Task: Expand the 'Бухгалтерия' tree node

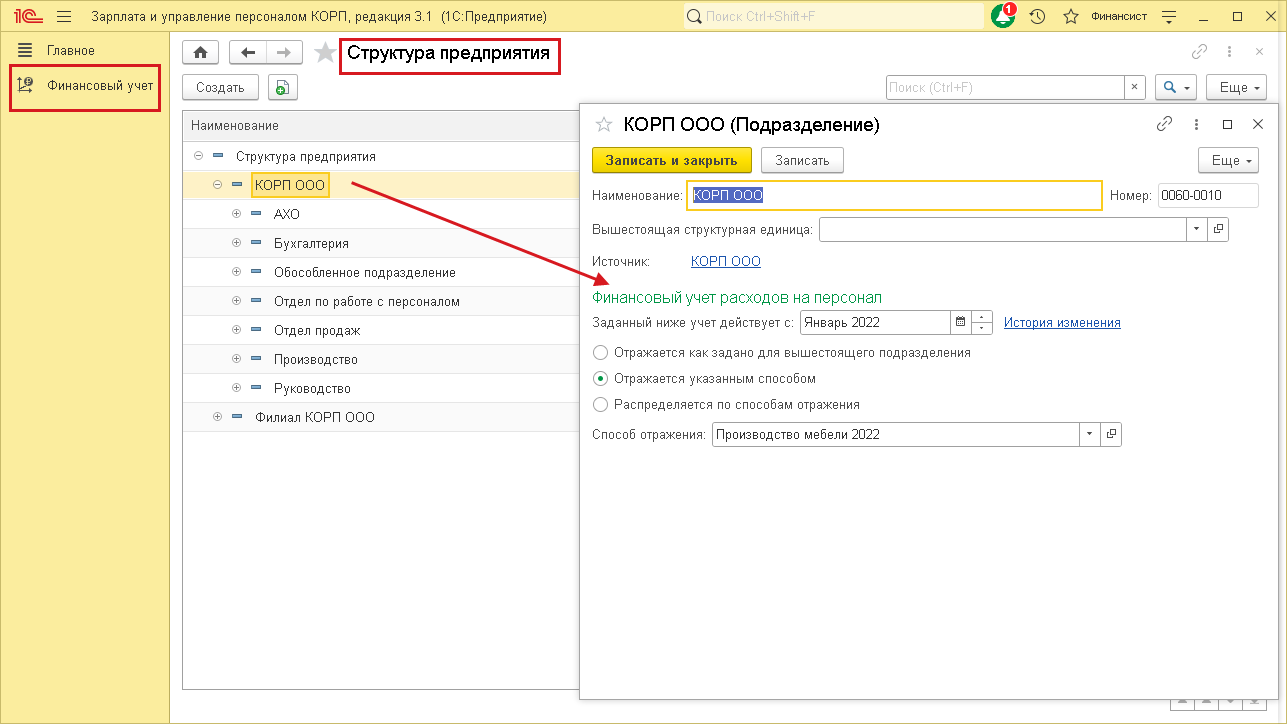Action: pos(237,243)
